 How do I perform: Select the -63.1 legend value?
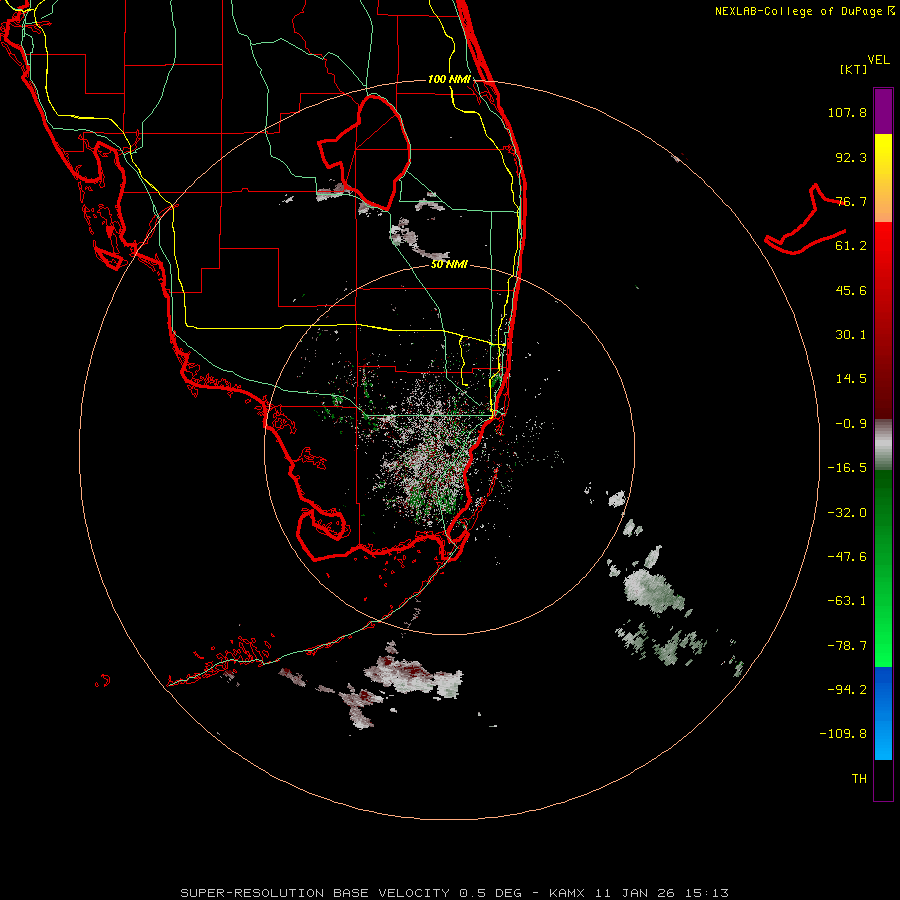(847, 601)
